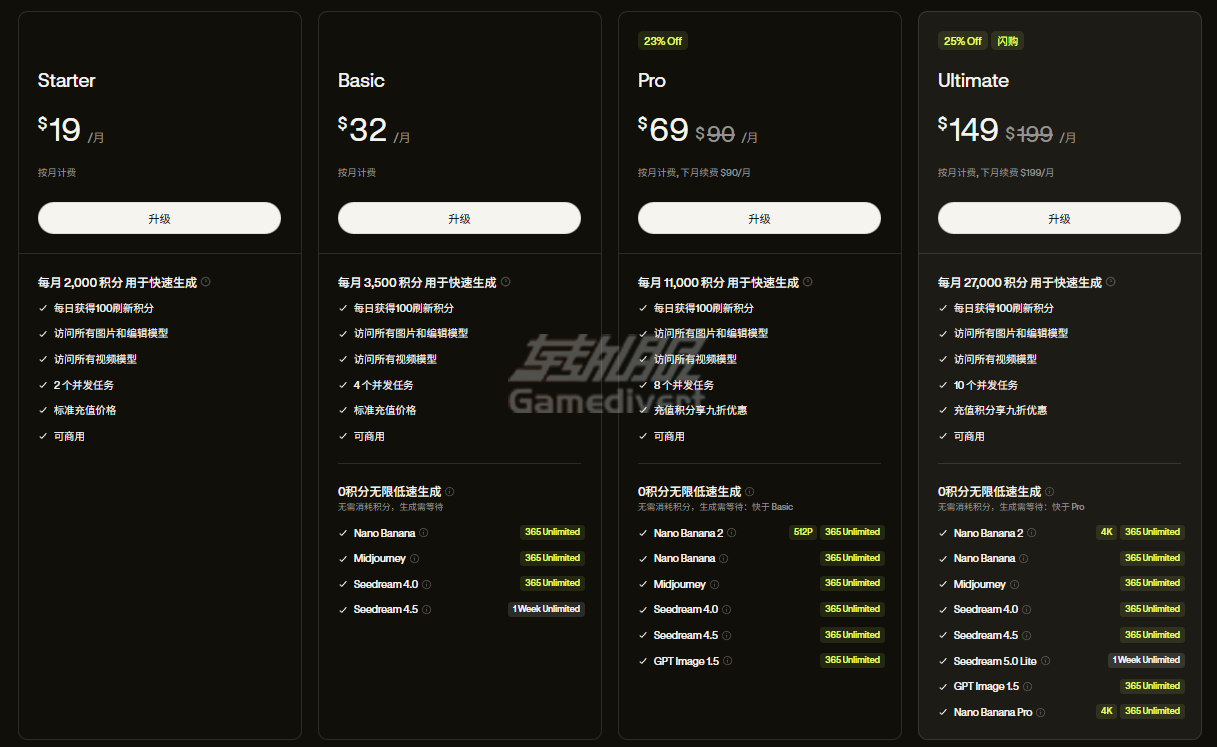The image size is (1217, 747).
Task: Click the Nano Banana 2 info icon in Pro plan
Action: 732,533
